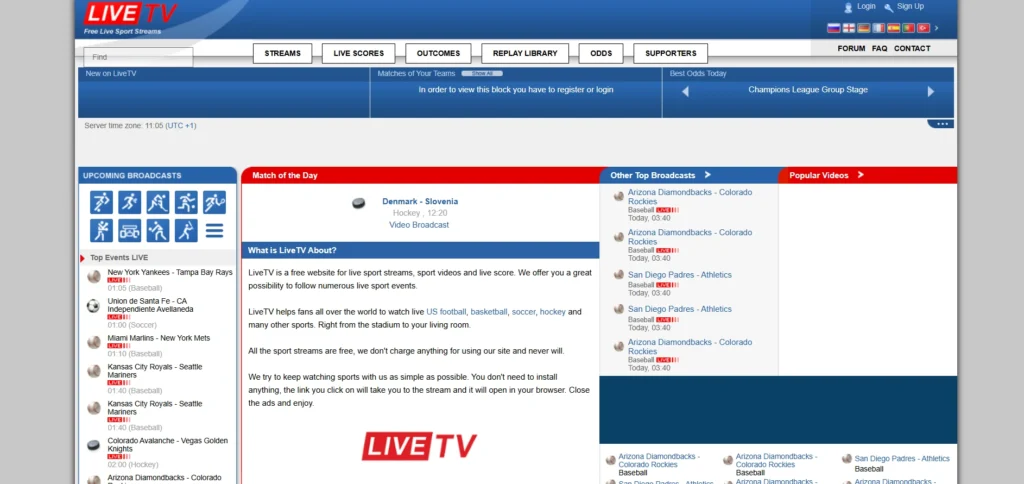Open the Replay Library menu

coord(525,54)
